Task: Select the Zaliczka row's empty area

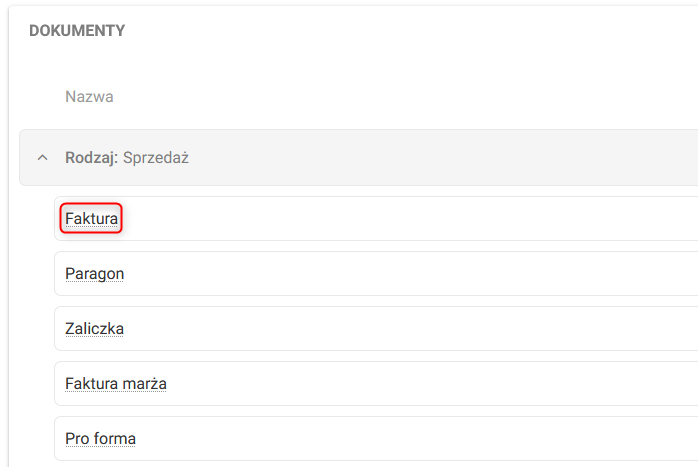Action: coord(400,328)
